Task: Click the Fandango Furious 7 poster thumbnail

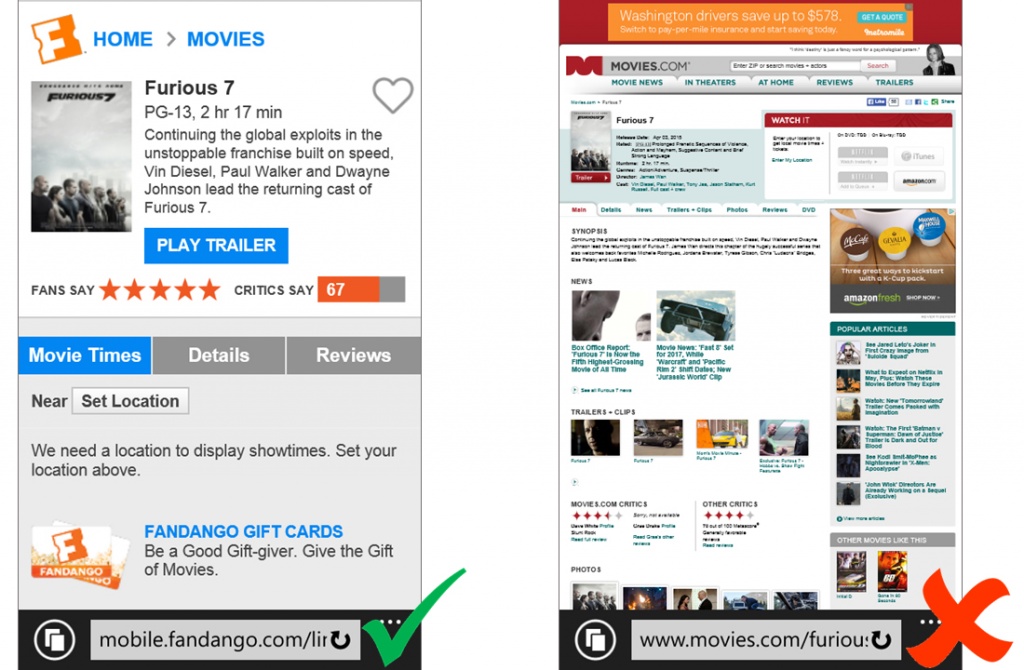Action: click(81, 157)
